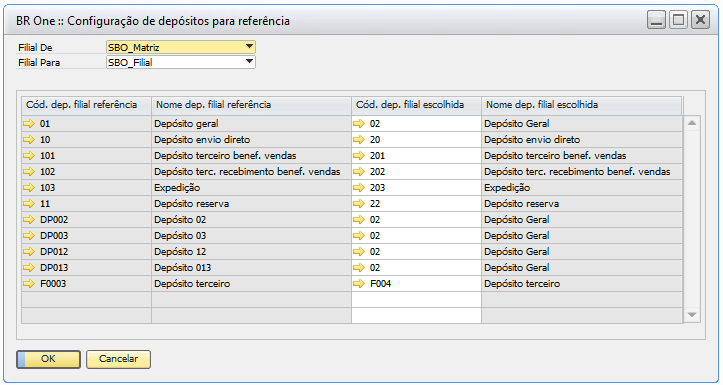Open link arrow in chosen column, row DP013
Screen dimensions: 723x385
[359, 267]
